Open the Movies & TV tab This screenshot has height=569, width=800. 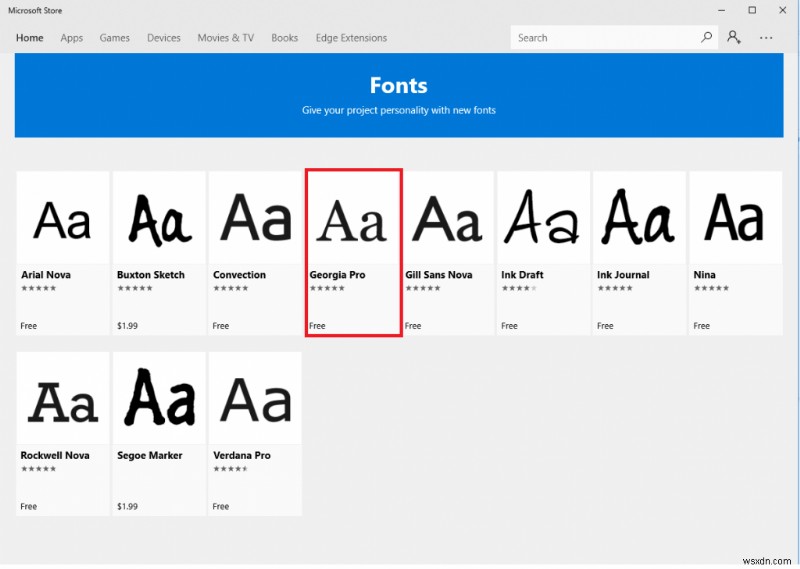point(226,38)
